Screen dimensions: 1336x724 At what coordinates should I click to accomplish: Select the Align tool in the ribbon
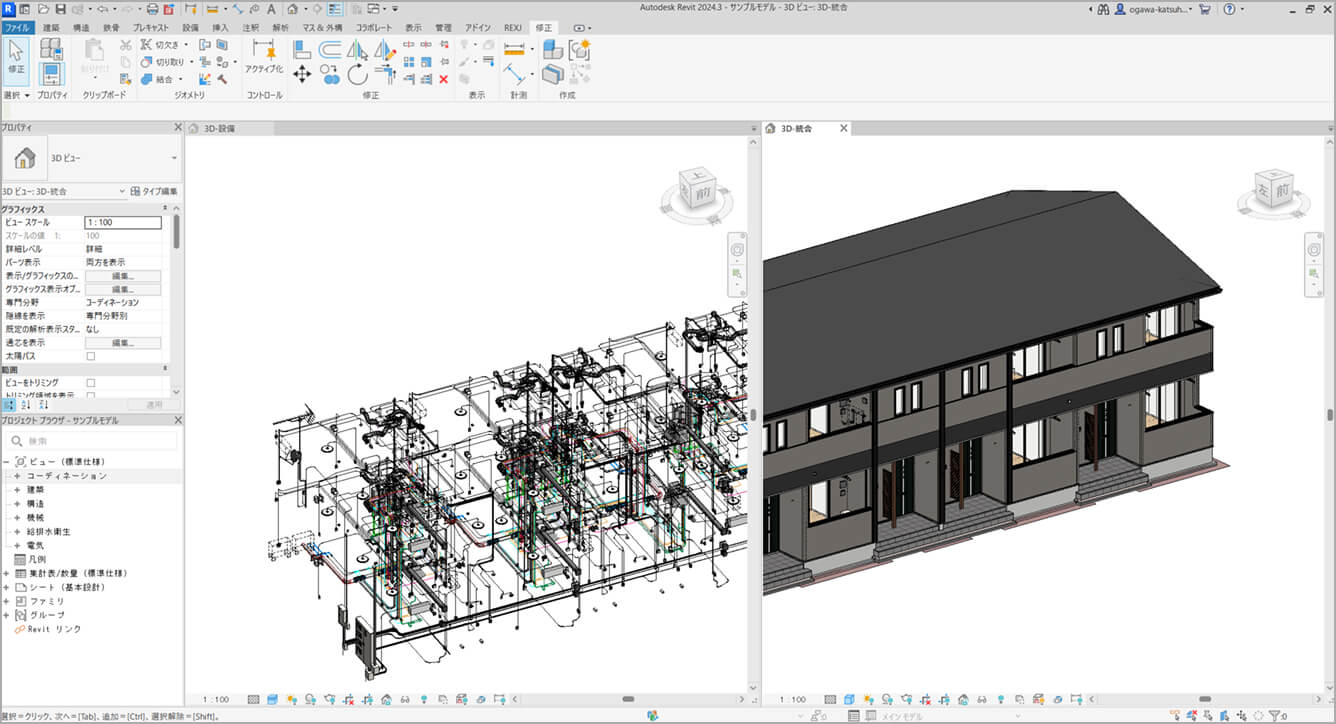tap(302, 49)
